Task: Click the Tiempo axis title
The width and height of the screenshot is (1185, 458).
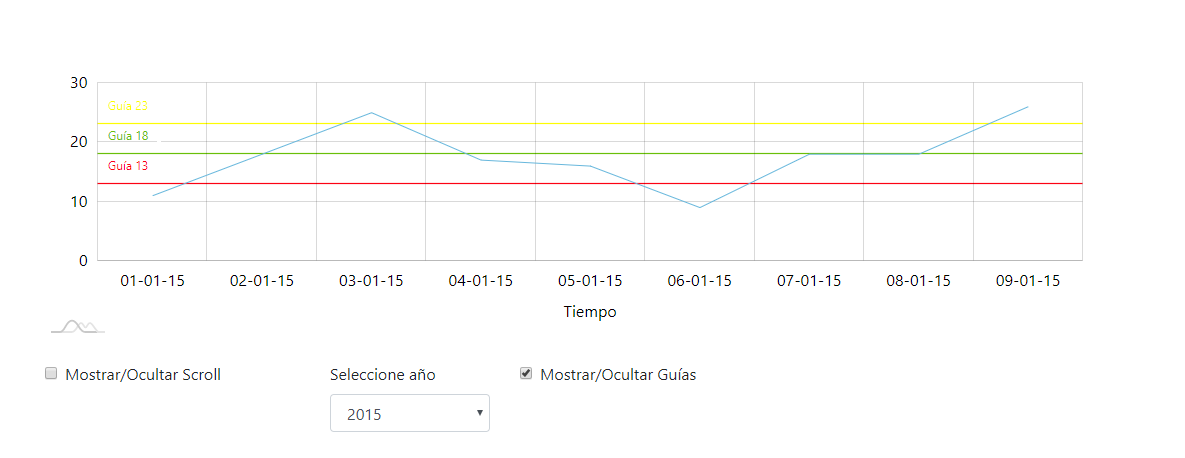Action: click(590, 312)
